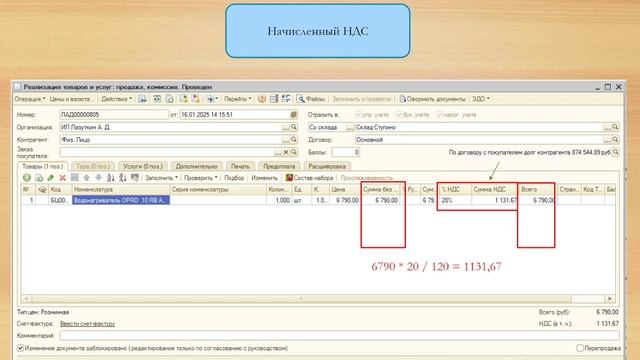The width and height of the screenshot is (640, 360).
Task: Open the Операция dropdown menu
Action: tap(30, 99)
